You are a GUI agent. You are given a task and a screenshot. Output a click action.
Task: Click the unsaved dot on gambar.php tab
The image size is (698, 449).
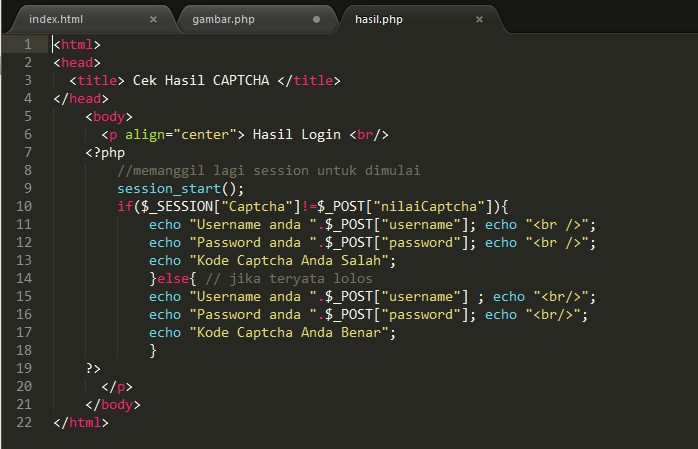coord(317,20)
